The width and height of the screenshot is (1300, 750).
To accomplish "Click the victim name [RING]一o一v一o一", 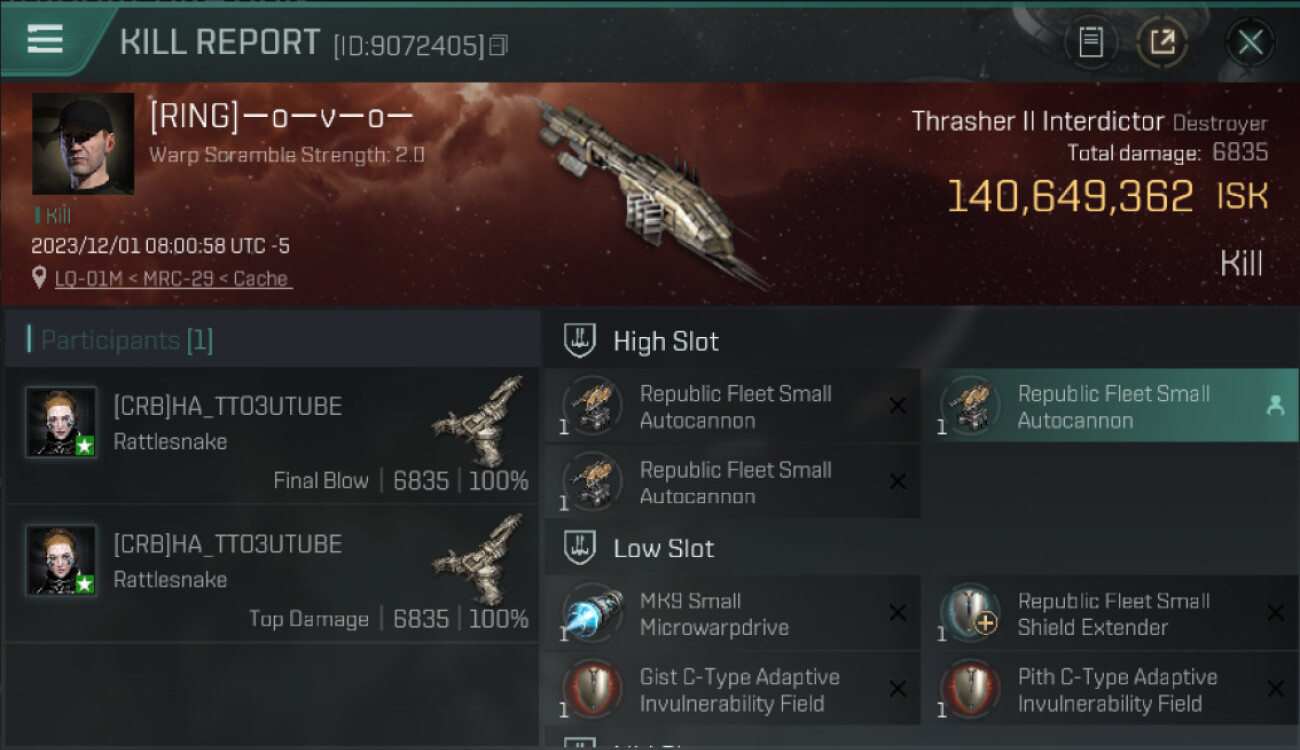I will click(x=281, y=118).
